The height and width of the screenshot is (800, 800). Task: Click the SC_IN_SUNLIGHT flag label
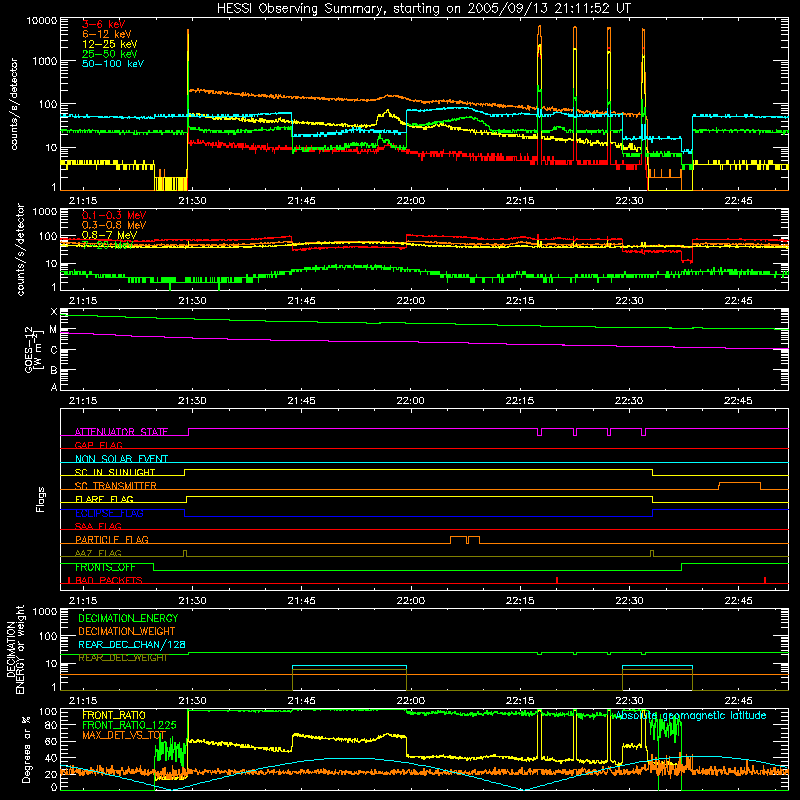115,472
